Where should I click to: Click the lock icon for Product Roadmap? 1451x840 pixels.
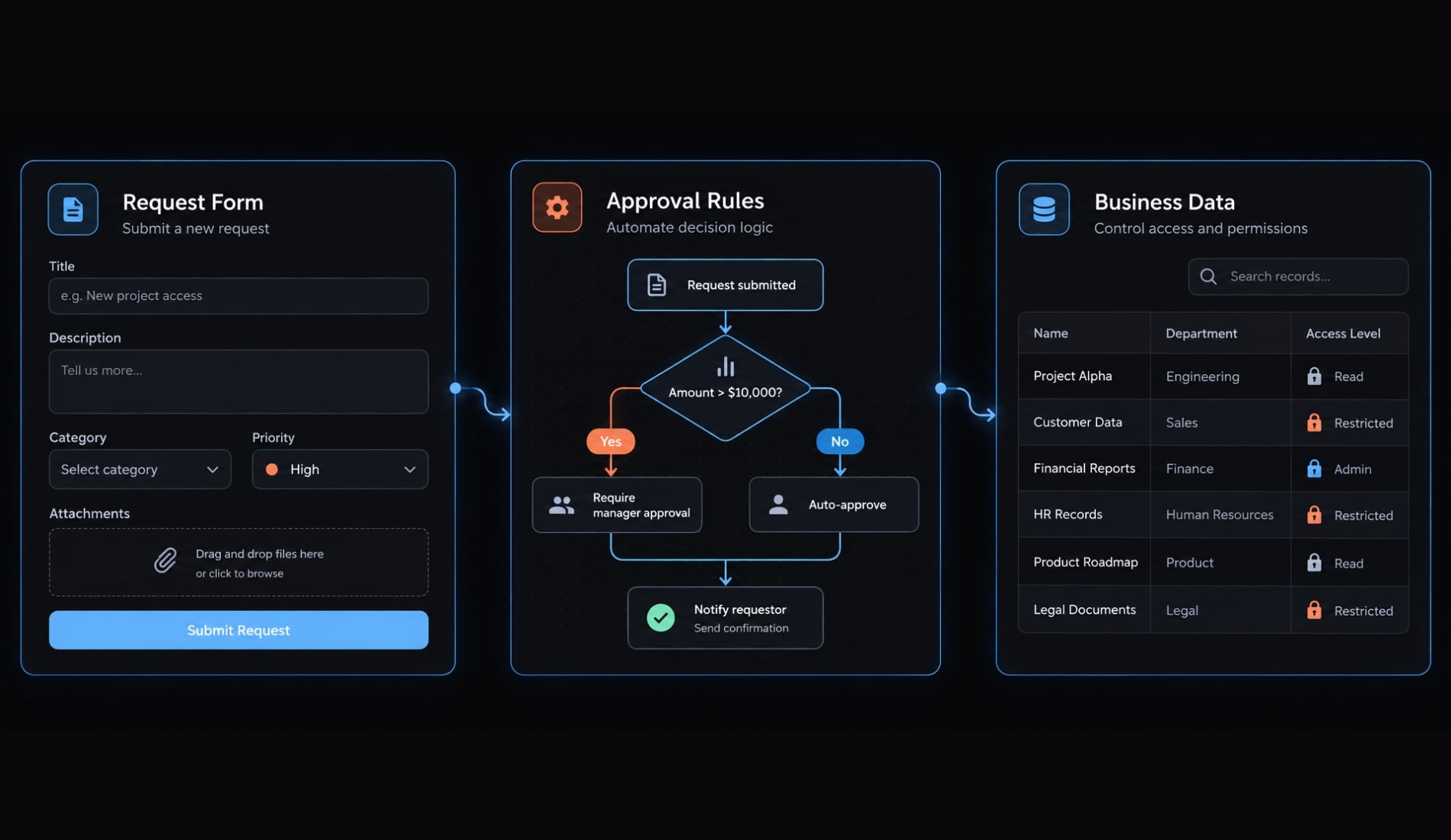click(1314, 563)
